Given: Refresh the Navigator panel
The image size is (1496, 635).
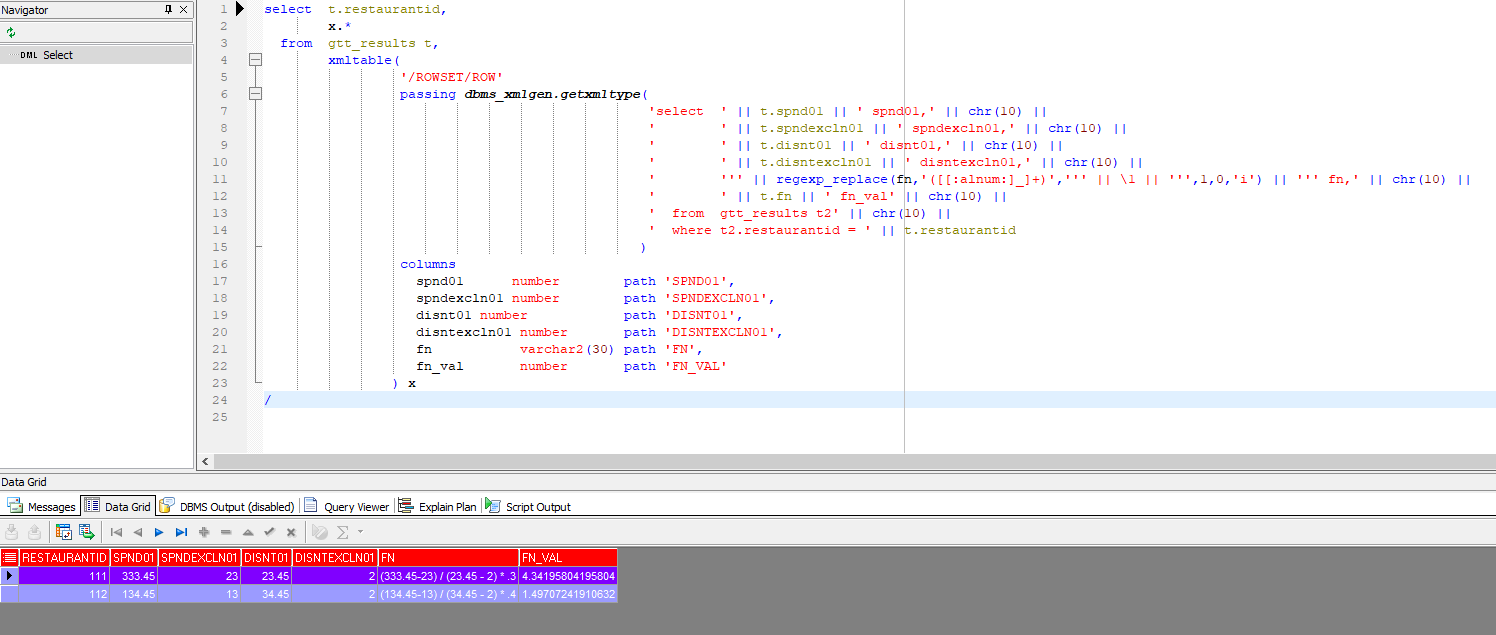Looking at the screenshot, I should coord(11,32).
